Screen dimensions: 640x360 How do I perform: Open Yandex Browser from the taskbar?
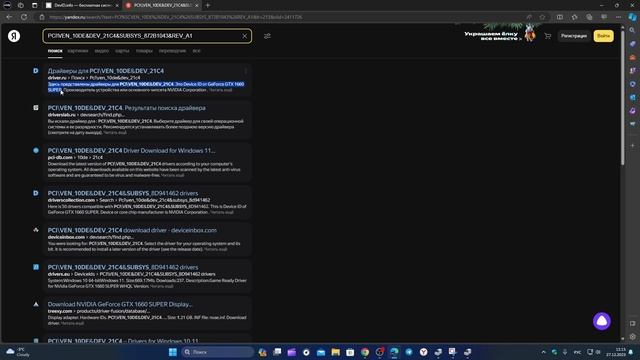coord(423,352)
